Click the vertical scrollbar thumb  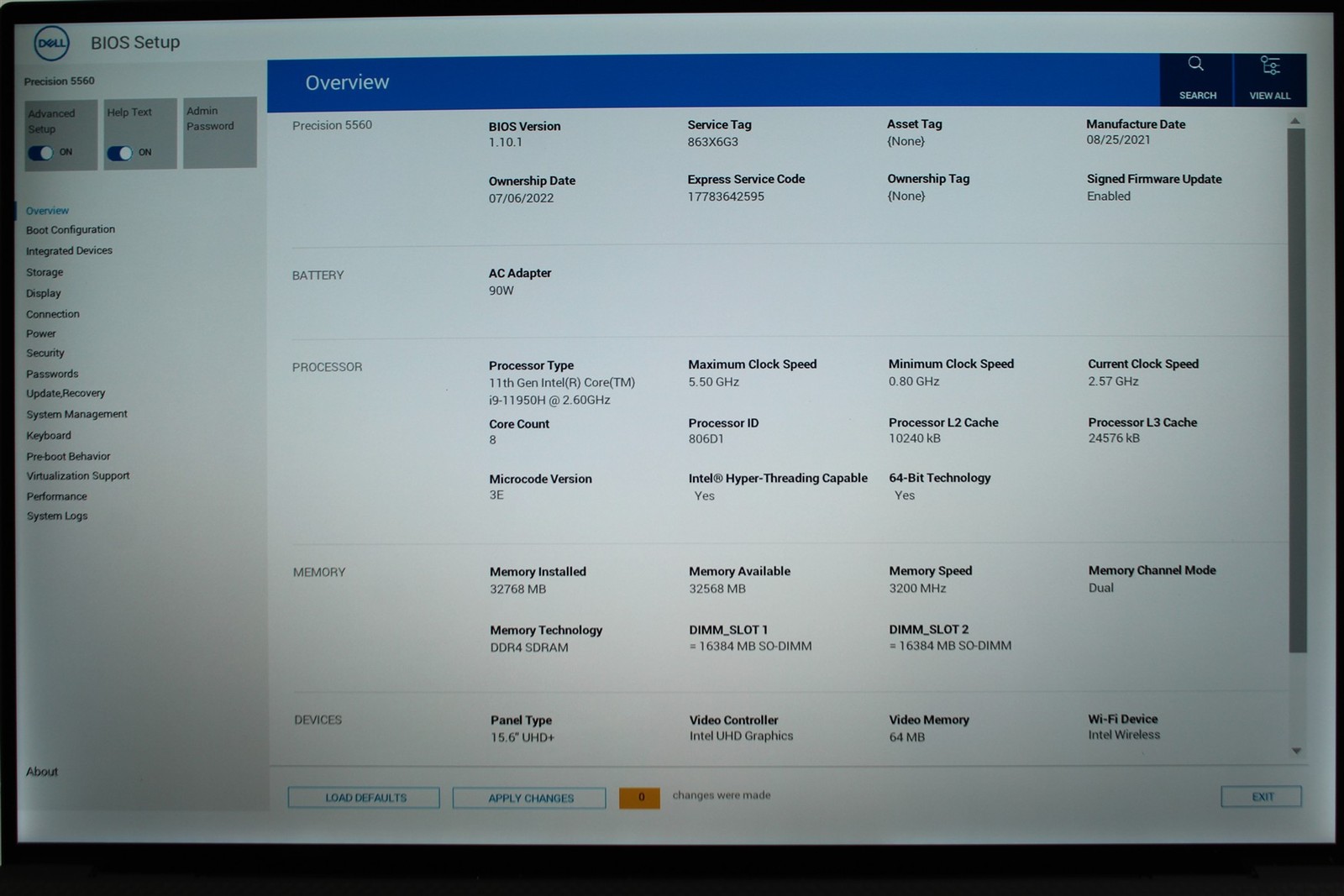(x=1297, y=390)
